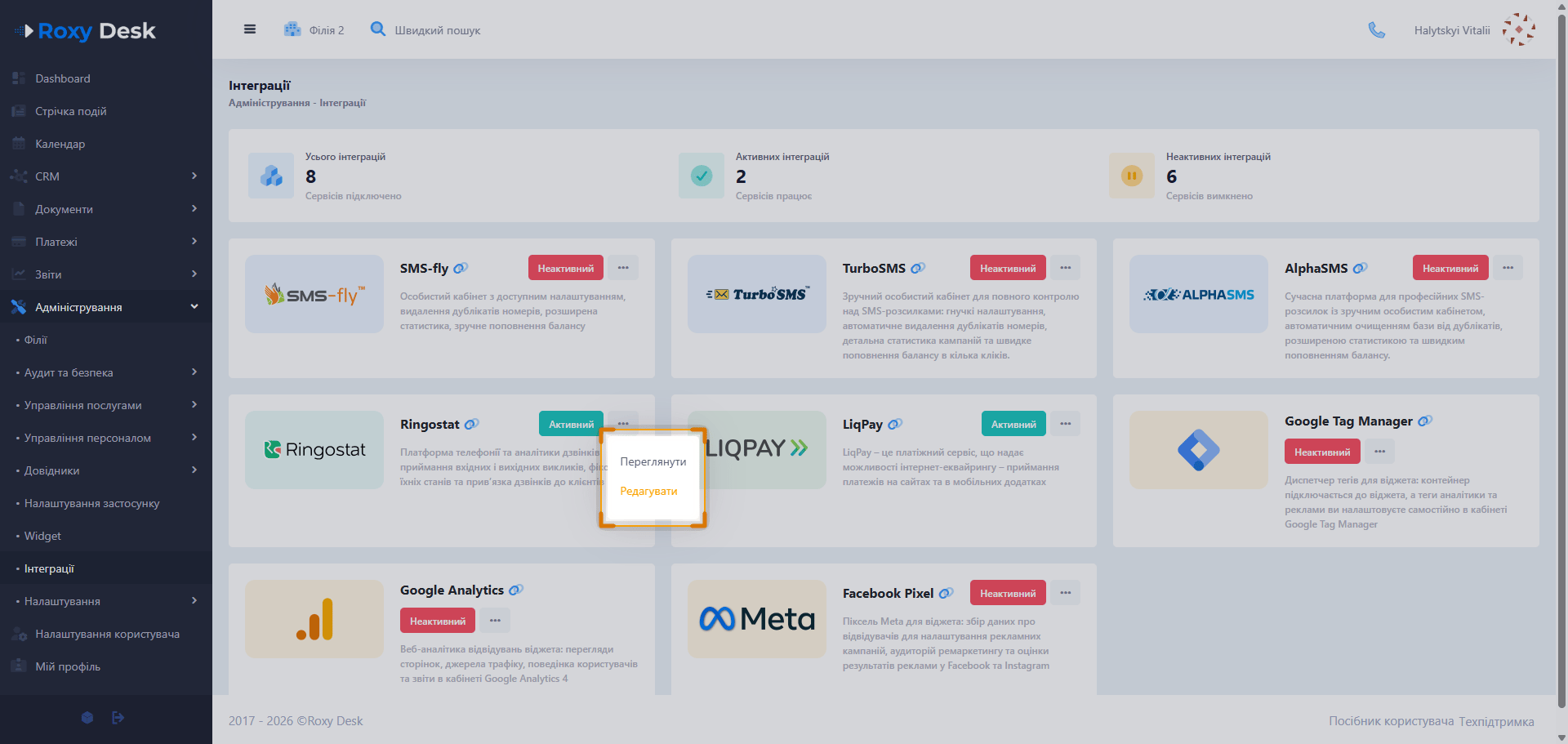The image size is (1568, 744).
Task: Expand Управління персоналом submenu
Action: pyautogui.click(x=106, y=438)
